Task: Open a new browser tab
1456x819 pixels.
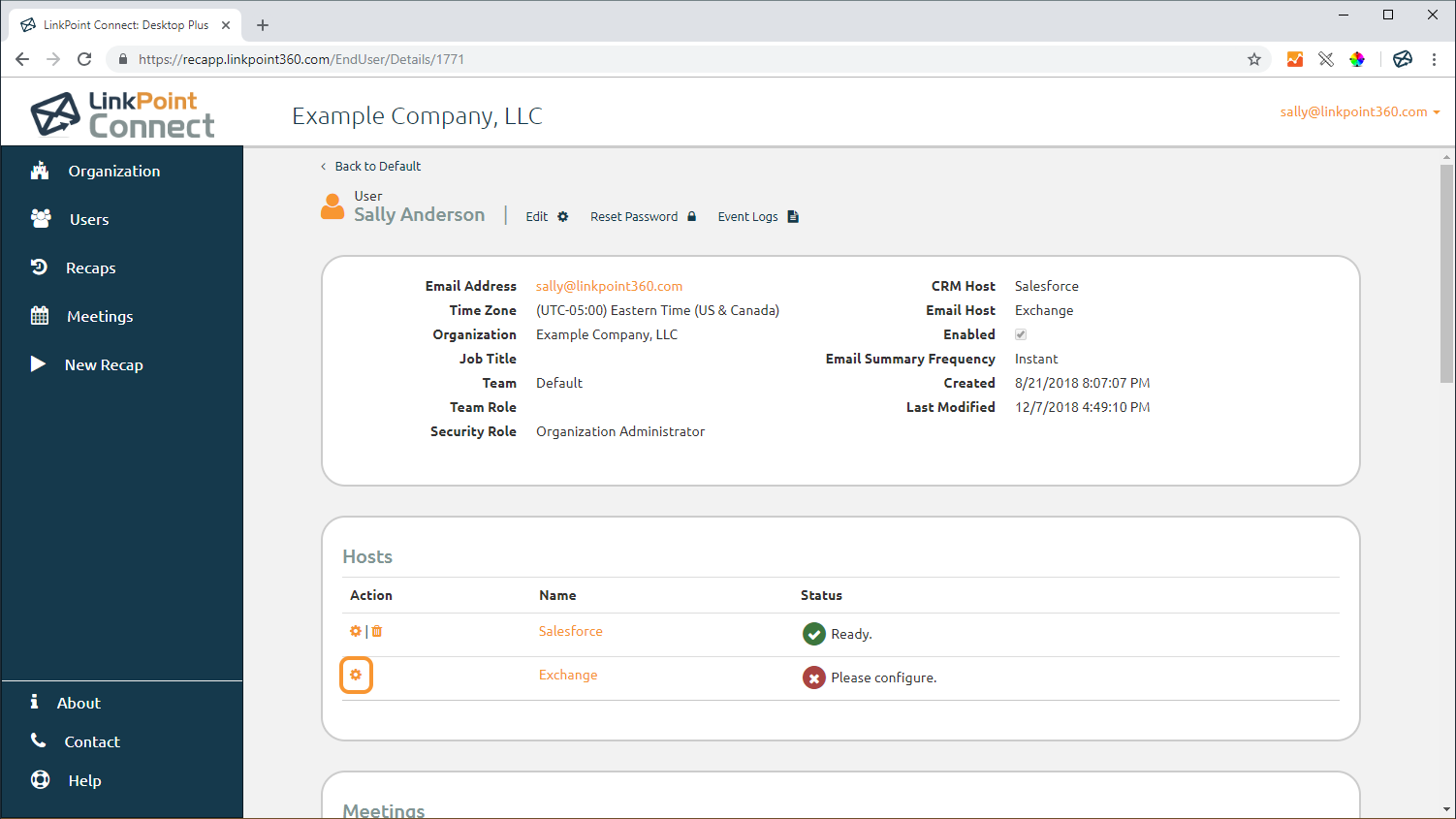Action: [263, 25]
